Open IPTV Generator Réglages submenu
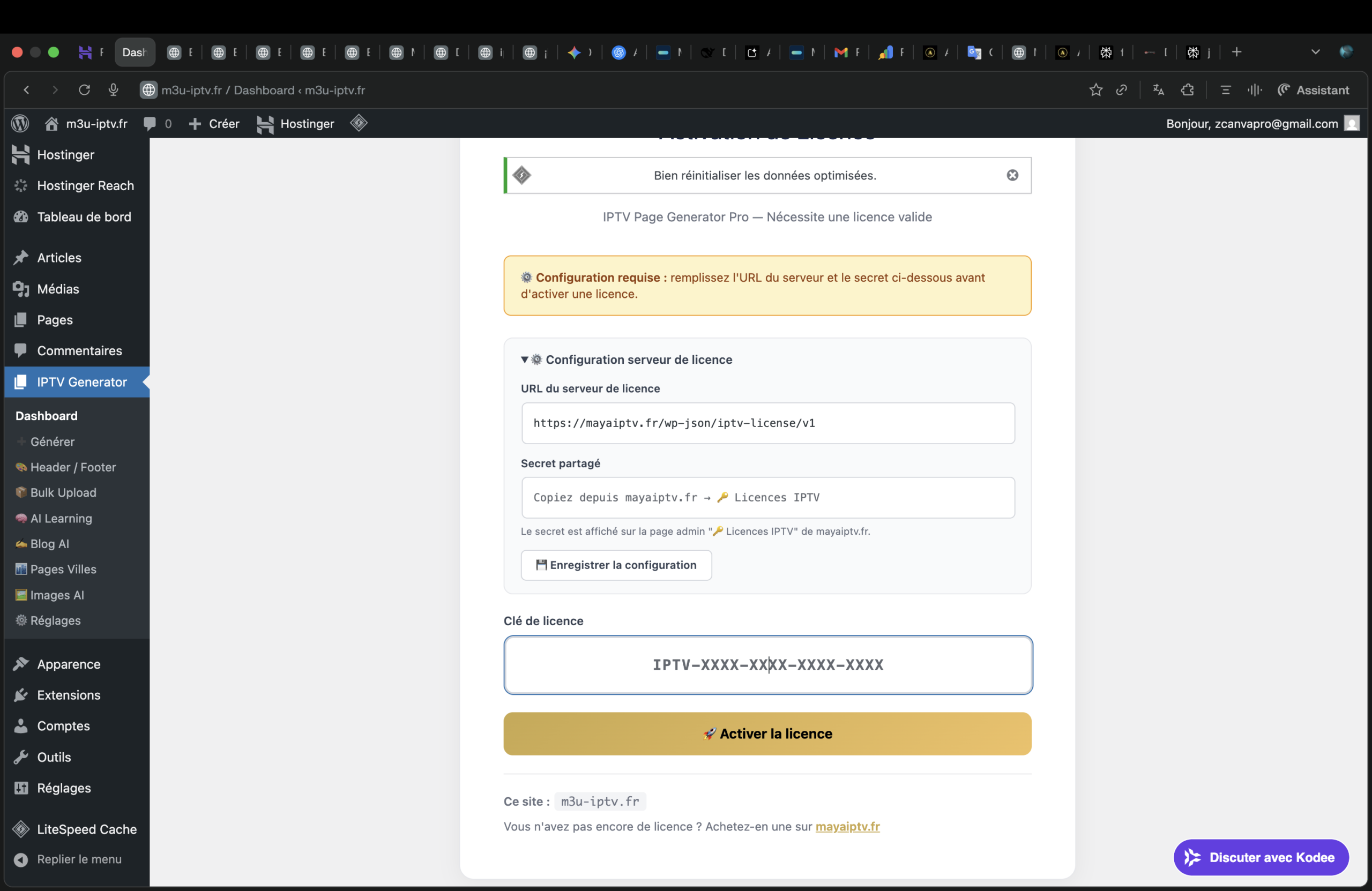This screenshot has width=1372, height=891. point(55,620)
